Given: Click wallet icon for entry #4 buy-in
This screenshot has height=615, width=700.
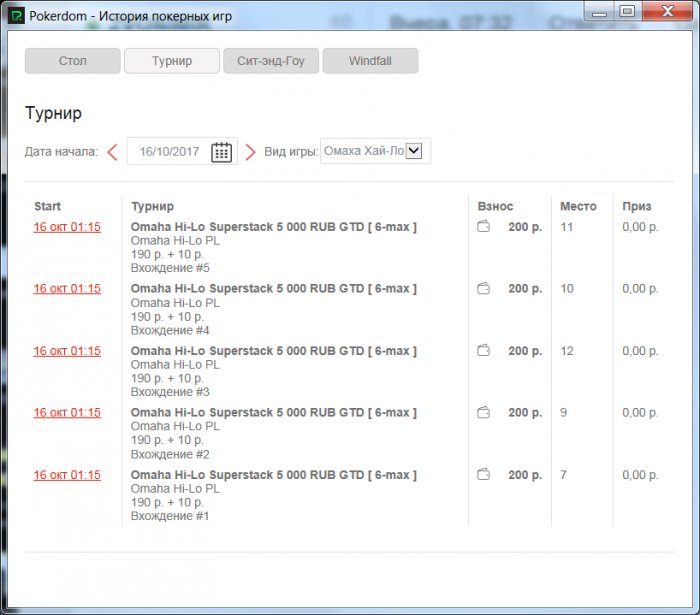Looking at the screenshot, I should coord(484,289).
